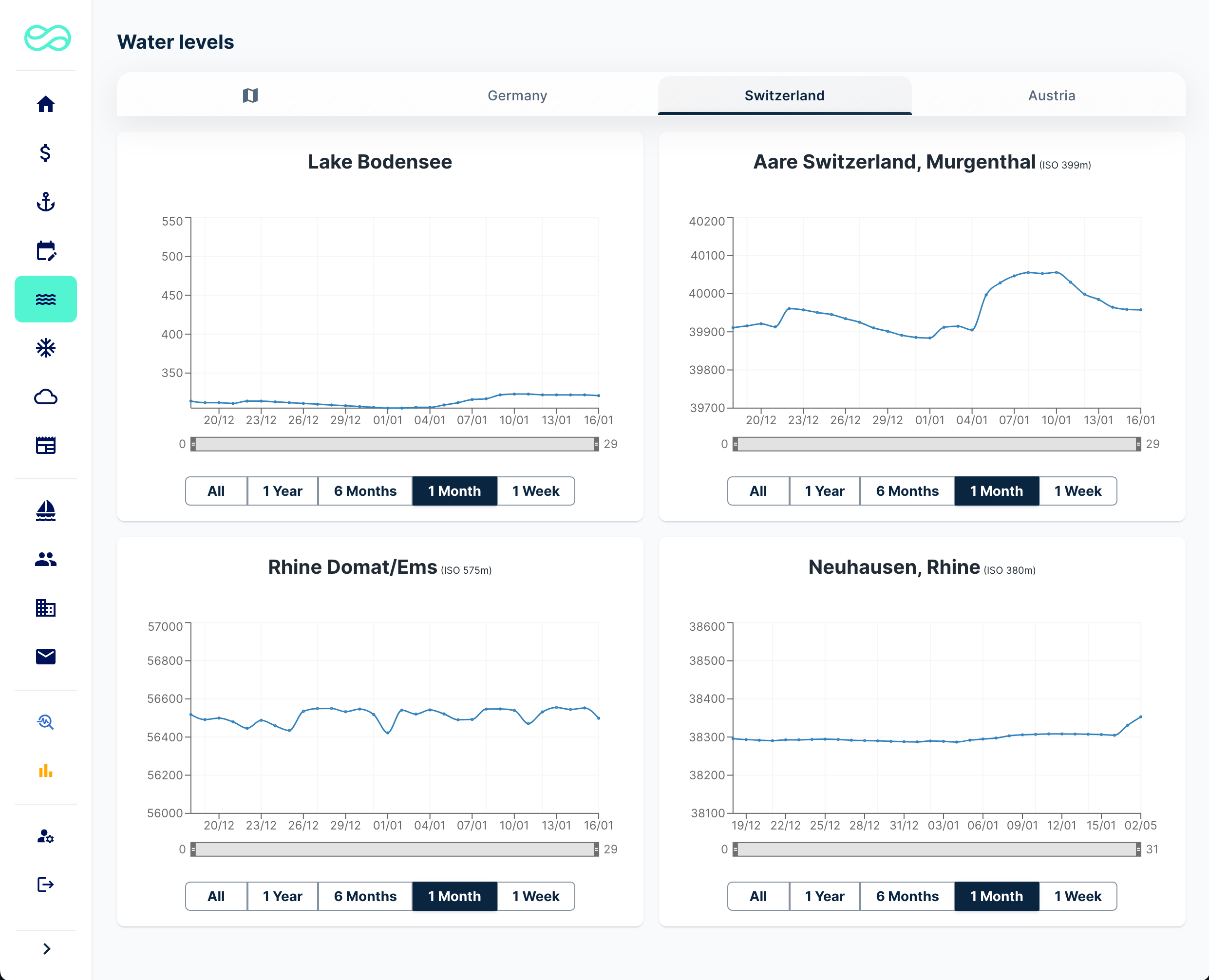1209x980 pixels.
Task: Open the anchor ports icon
Action: pos(46,202)
